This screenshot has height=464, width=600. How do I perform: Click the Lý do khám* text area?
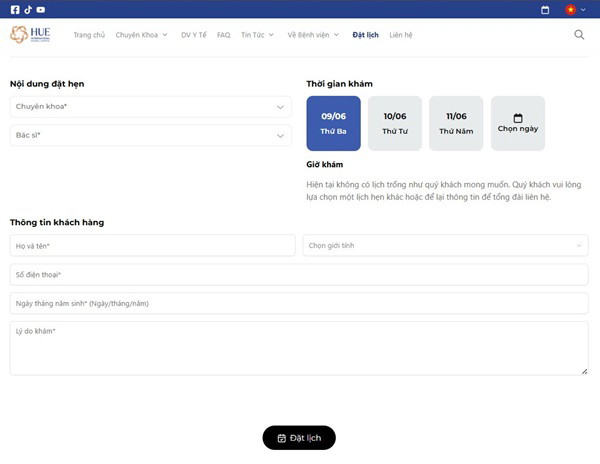[x=299, y=348]
